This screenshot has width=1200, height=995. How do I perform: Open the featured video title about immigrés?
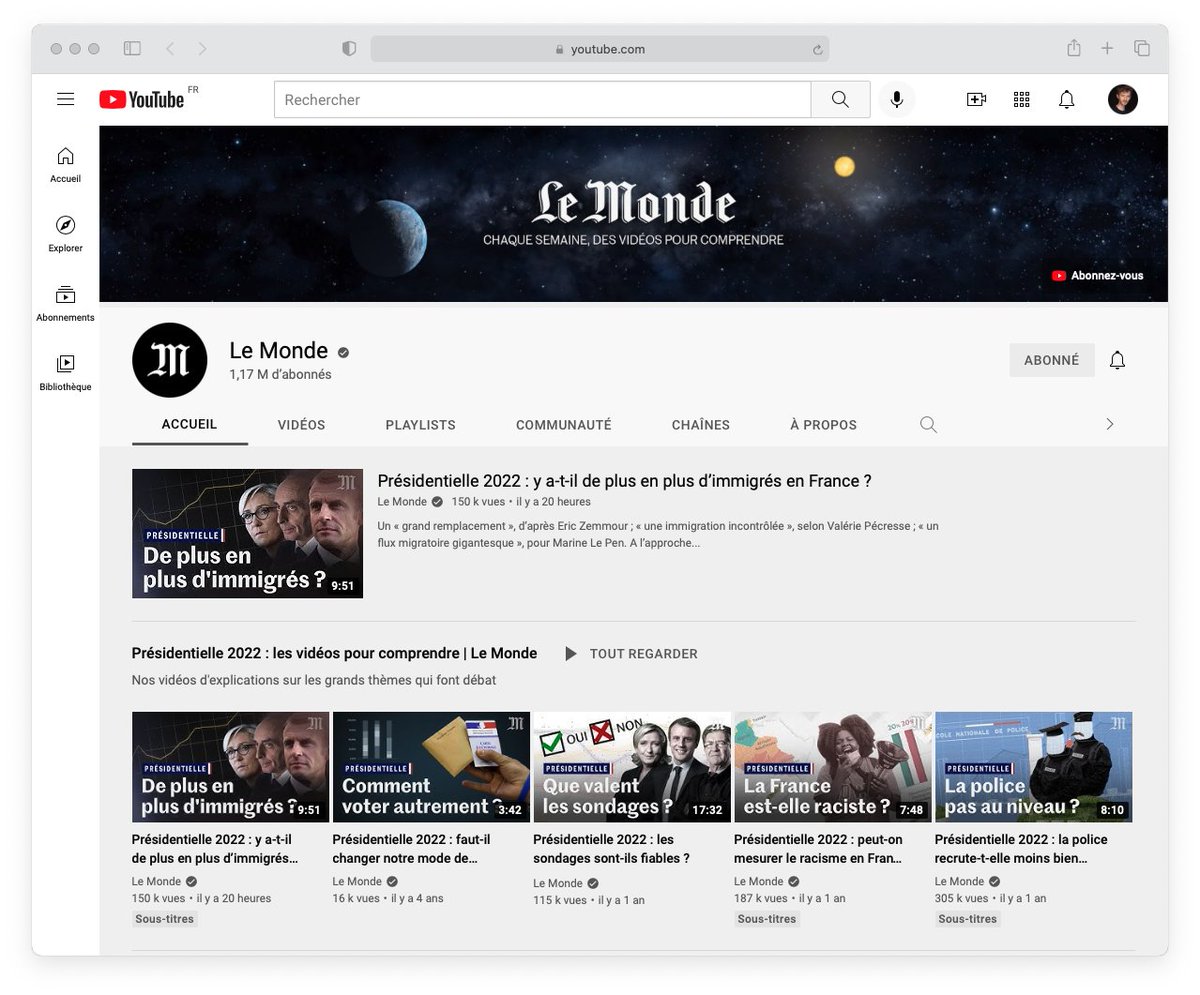tap(624, 481)
